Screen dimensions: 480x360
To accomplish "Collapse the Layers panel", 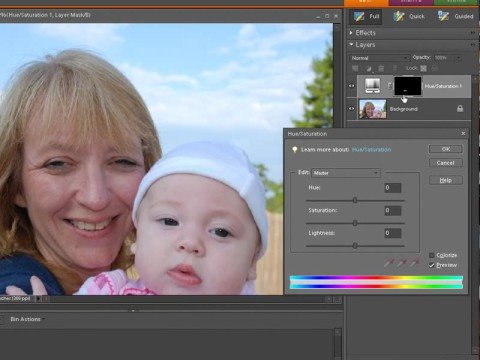I will (351, 44).
